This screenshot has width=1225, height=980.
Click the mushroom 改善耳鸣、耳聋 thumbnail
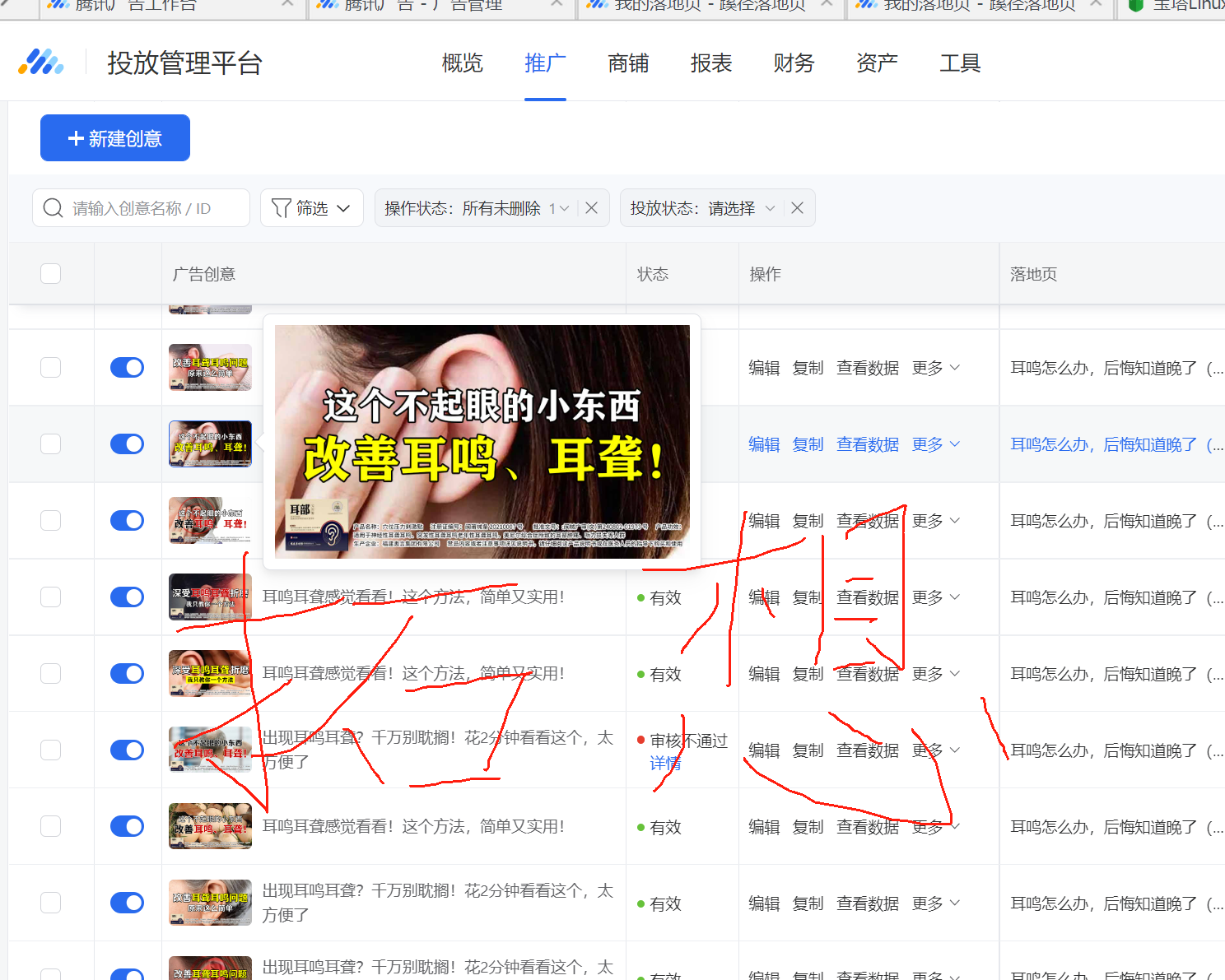(x=211, y=826)
